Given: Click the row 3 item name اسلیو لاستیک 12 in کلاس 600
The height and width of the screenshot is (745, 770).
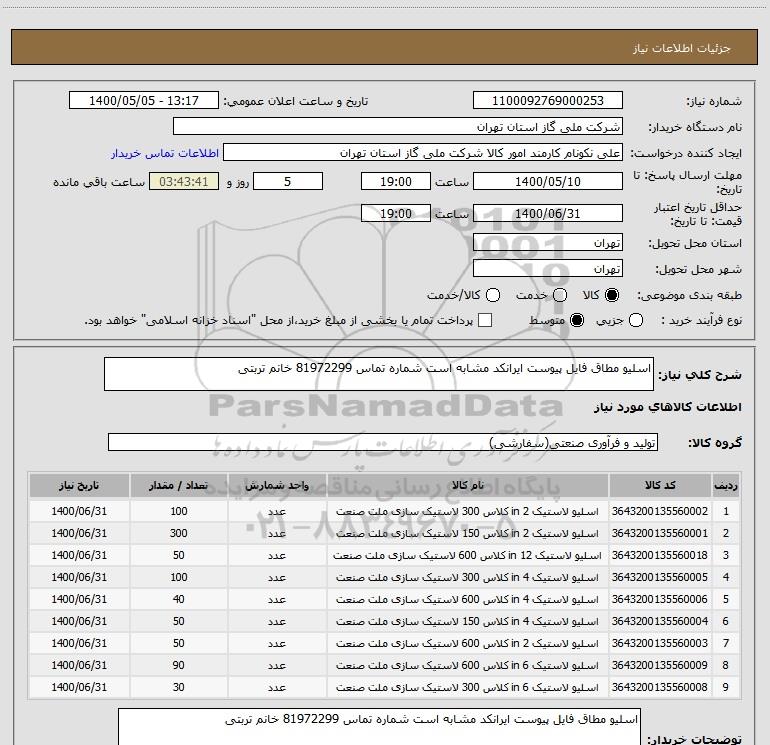Looking at the screenshot, I should (468, 555).
